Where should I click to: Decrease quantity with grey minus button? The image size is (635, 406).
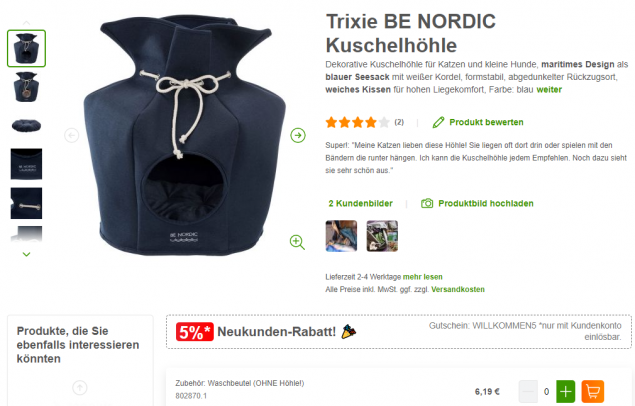(528, 391)
